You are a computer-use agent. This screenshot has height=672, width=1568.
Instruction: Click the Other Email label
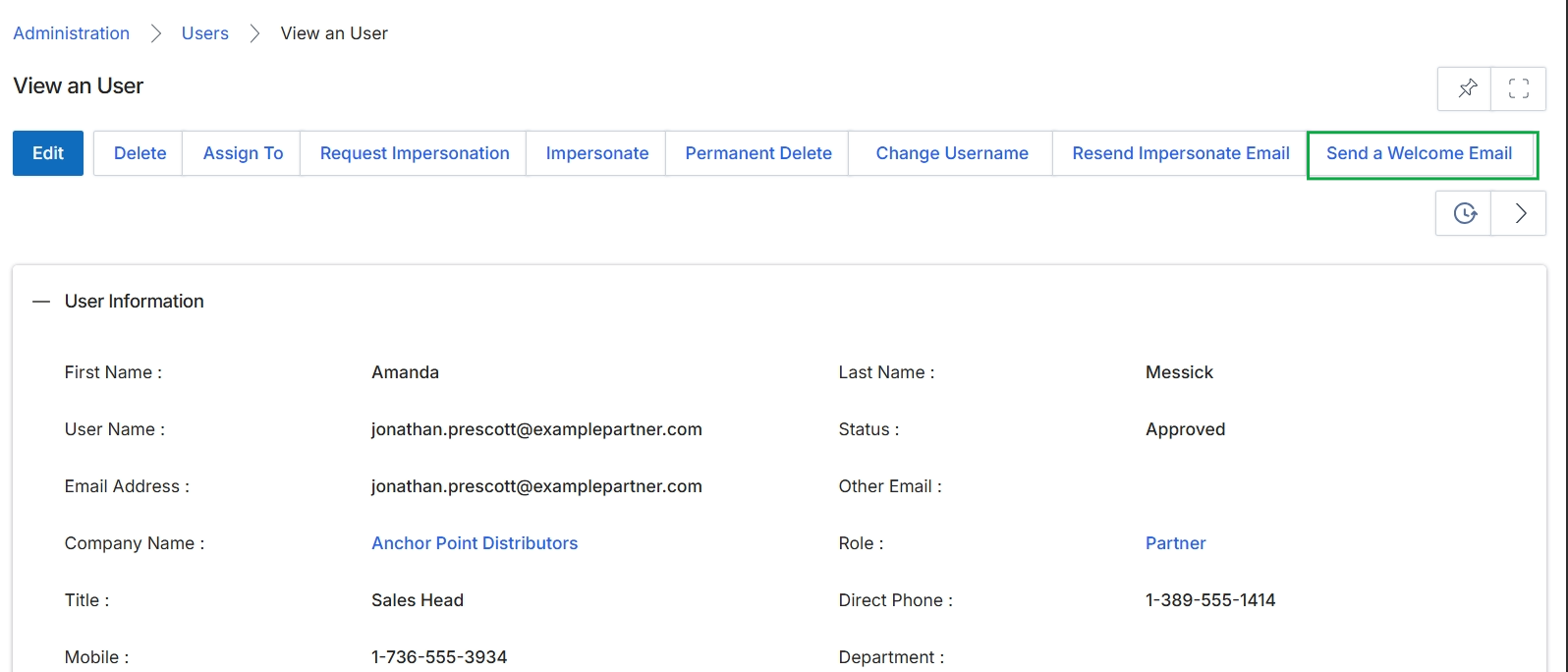coord(890,486)
